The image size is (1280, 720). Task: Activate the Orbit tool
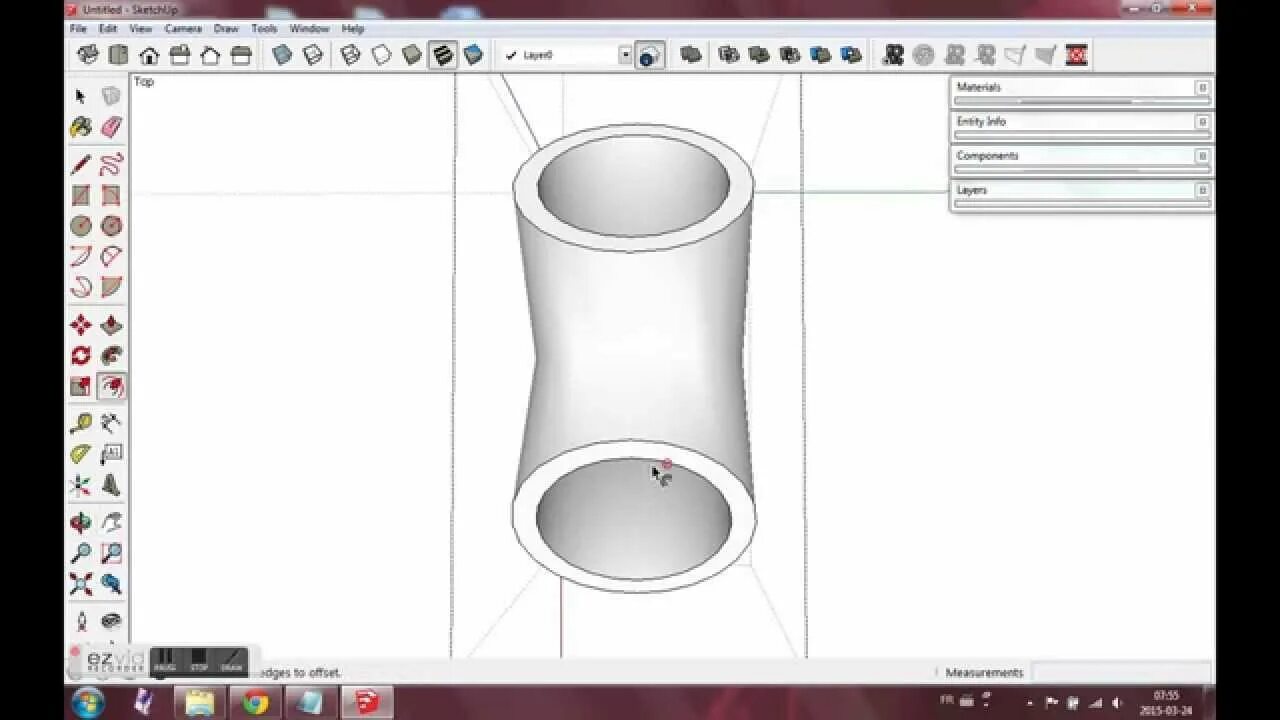[81, 522]
